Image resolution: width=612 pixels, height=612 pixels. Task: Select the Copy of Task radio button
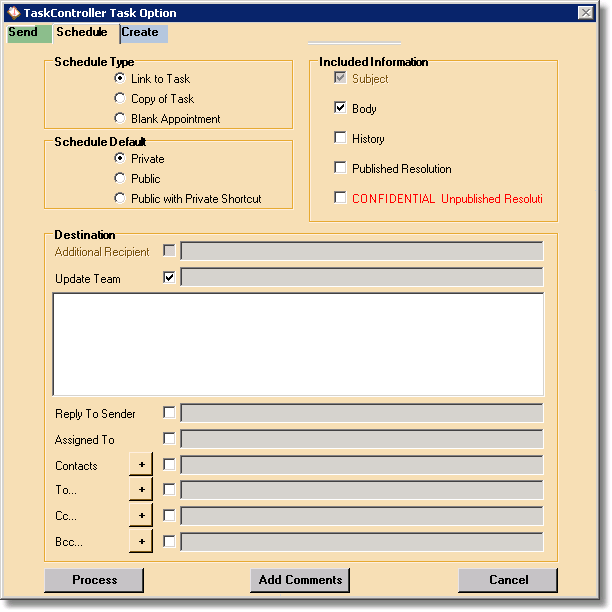tap(120, 99)
